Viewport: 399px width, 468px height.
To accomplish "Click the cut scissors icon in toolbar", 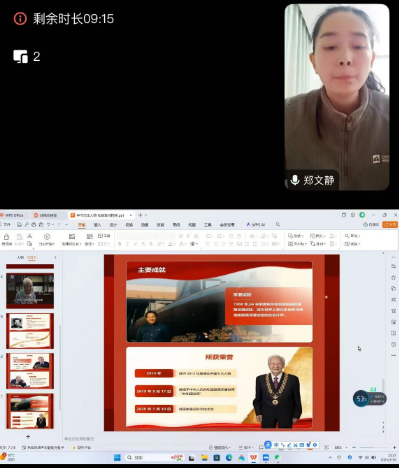I will pyautogui.click(x=29, y=236).
